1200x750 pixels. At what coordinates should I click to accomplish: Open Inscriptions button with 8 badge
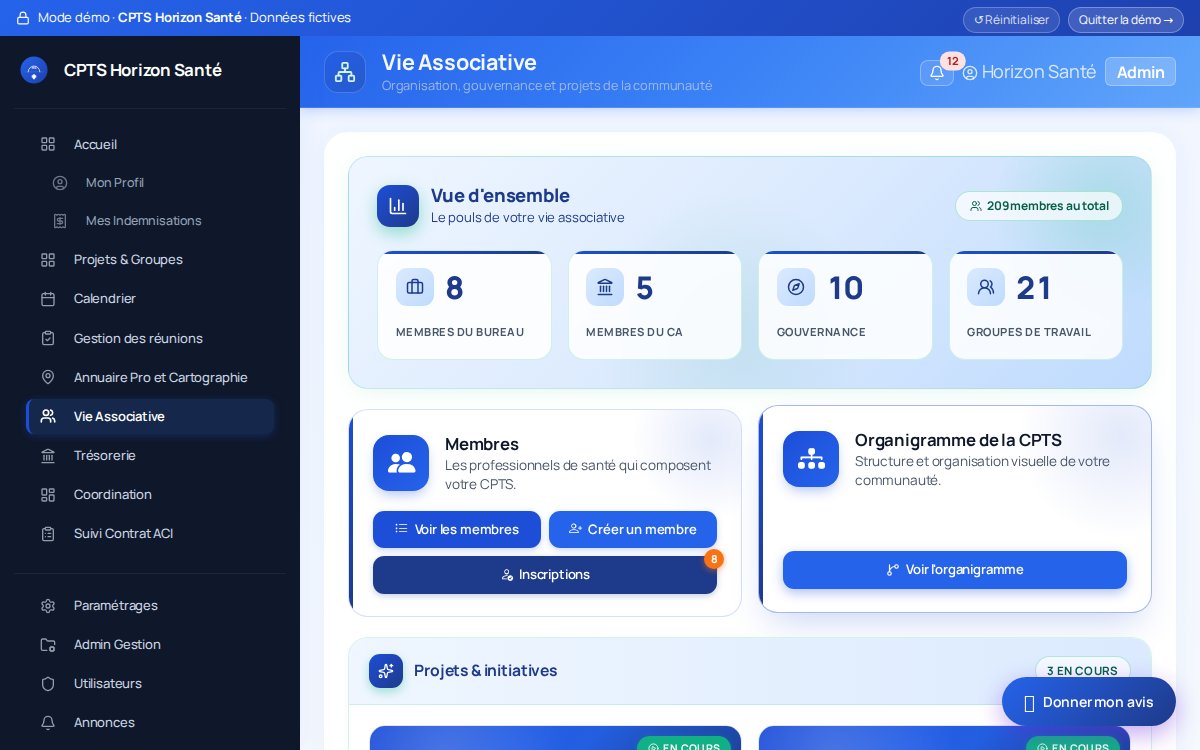[545, 575]
